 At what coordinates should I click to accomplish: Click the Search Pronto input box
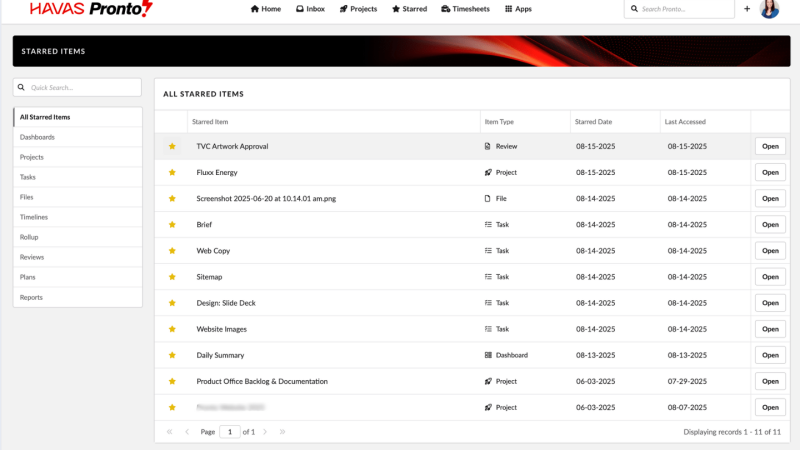tap(685, 9)
